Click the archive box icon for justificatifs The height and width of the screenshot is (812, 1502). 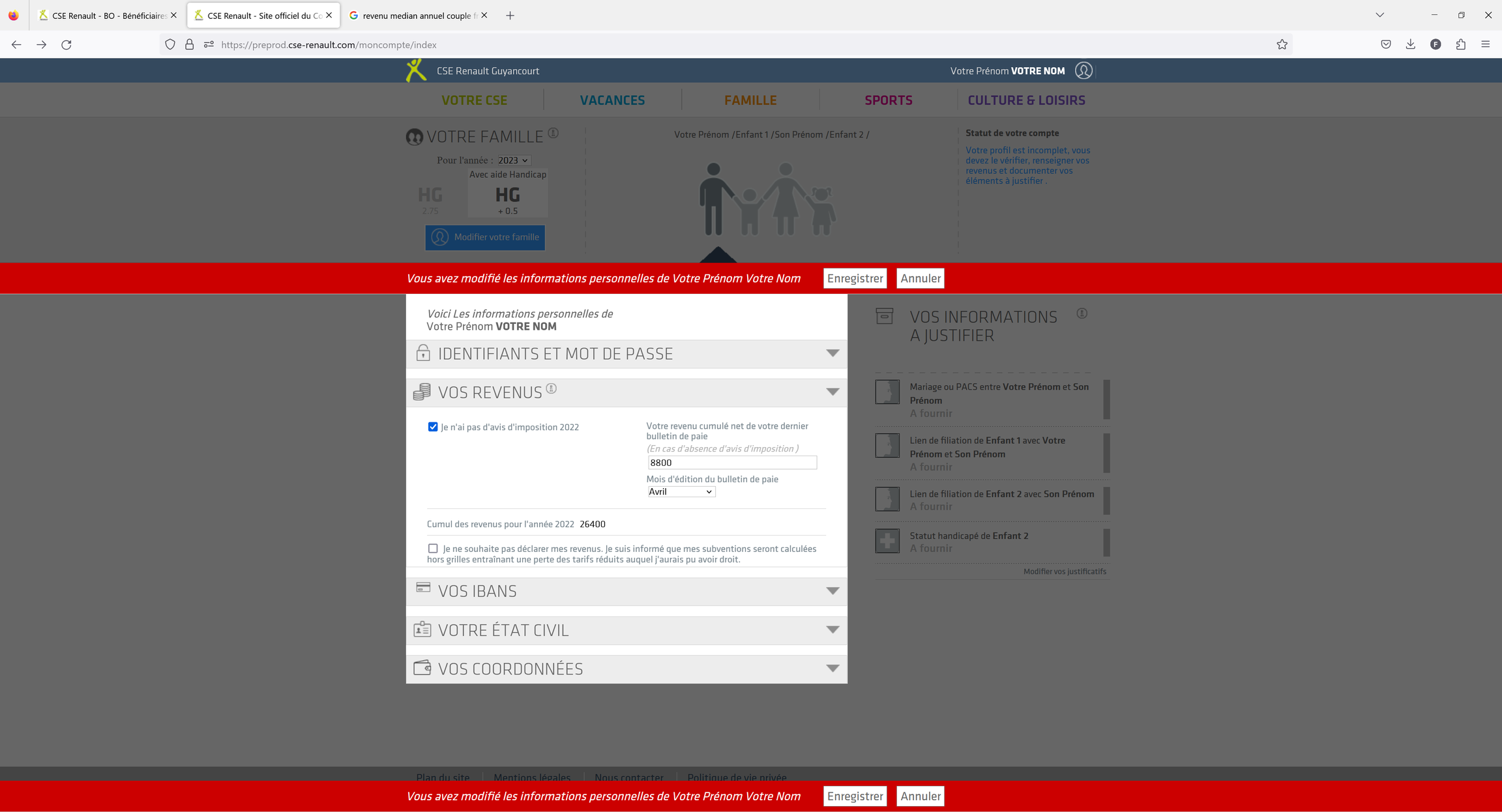tap(885, 316)
